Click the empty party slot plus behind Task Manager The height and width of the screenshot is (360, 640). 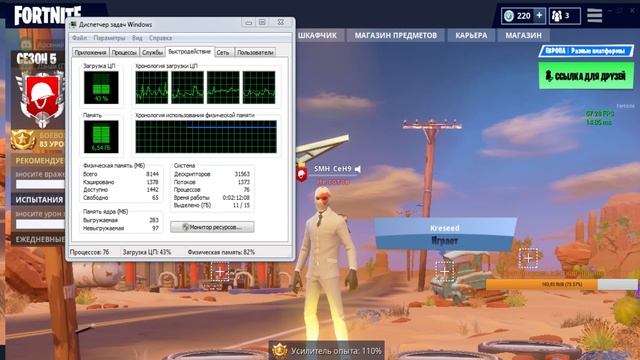[220, 271]
